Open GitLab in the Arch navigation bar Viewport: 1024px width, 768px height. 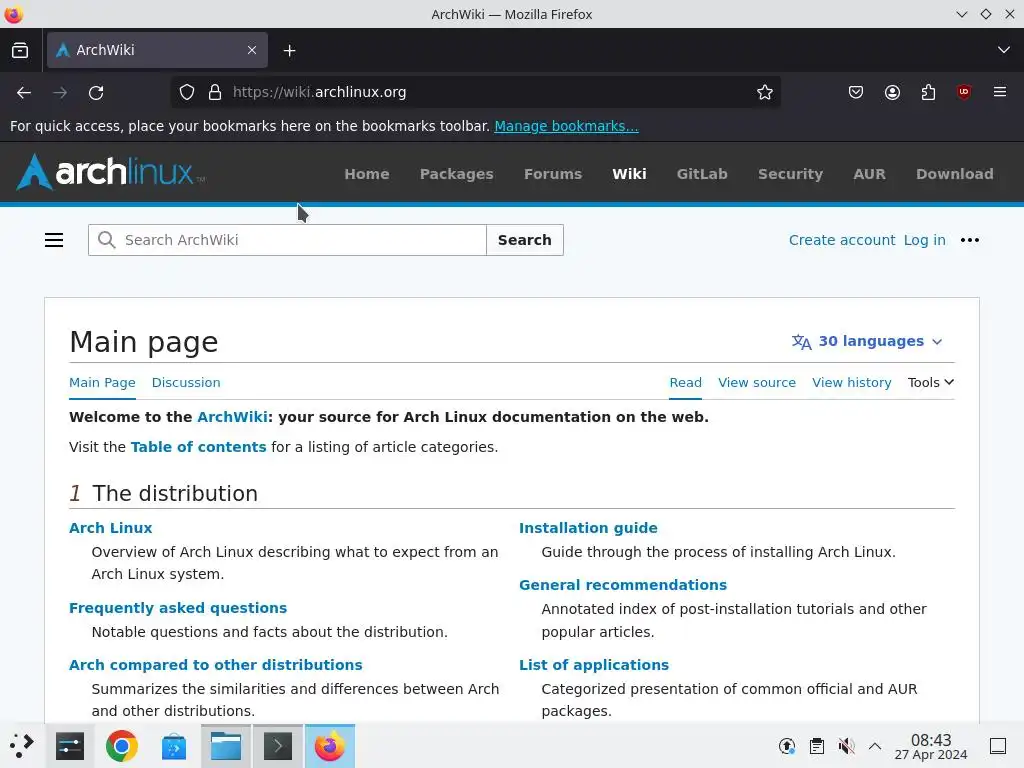(x=702, y=174)
